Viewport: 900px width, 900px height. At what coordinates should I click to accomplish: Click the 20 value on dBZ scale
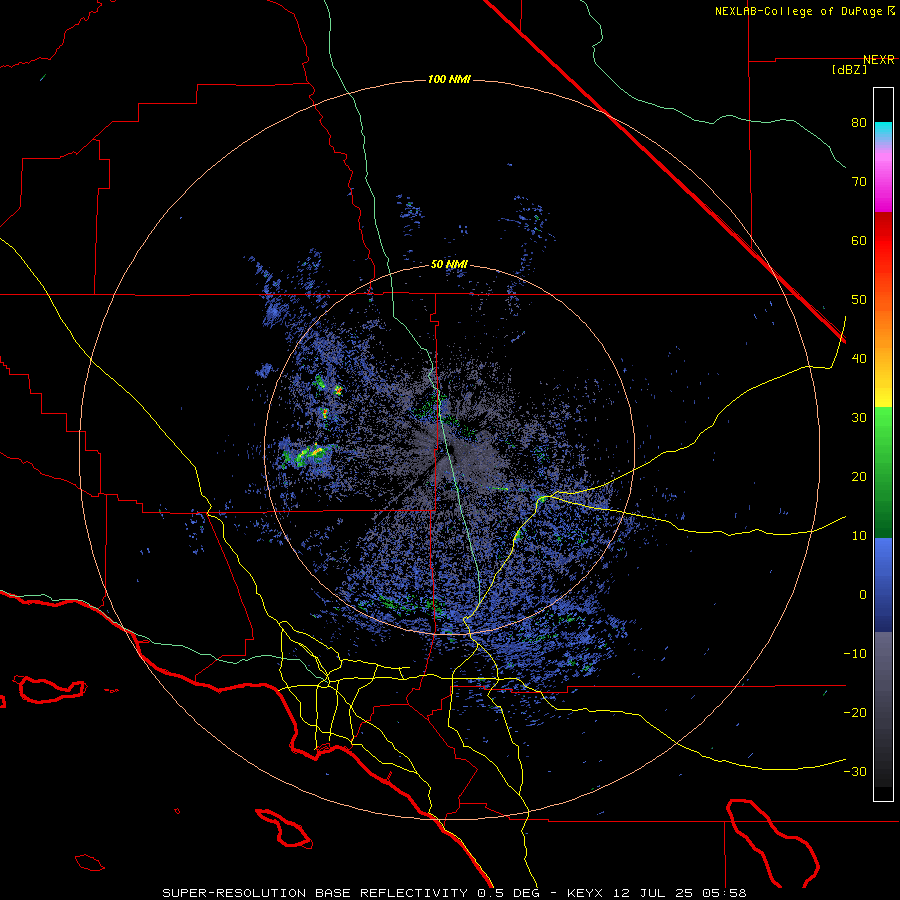pyautogui.click(x=859, y=477)
